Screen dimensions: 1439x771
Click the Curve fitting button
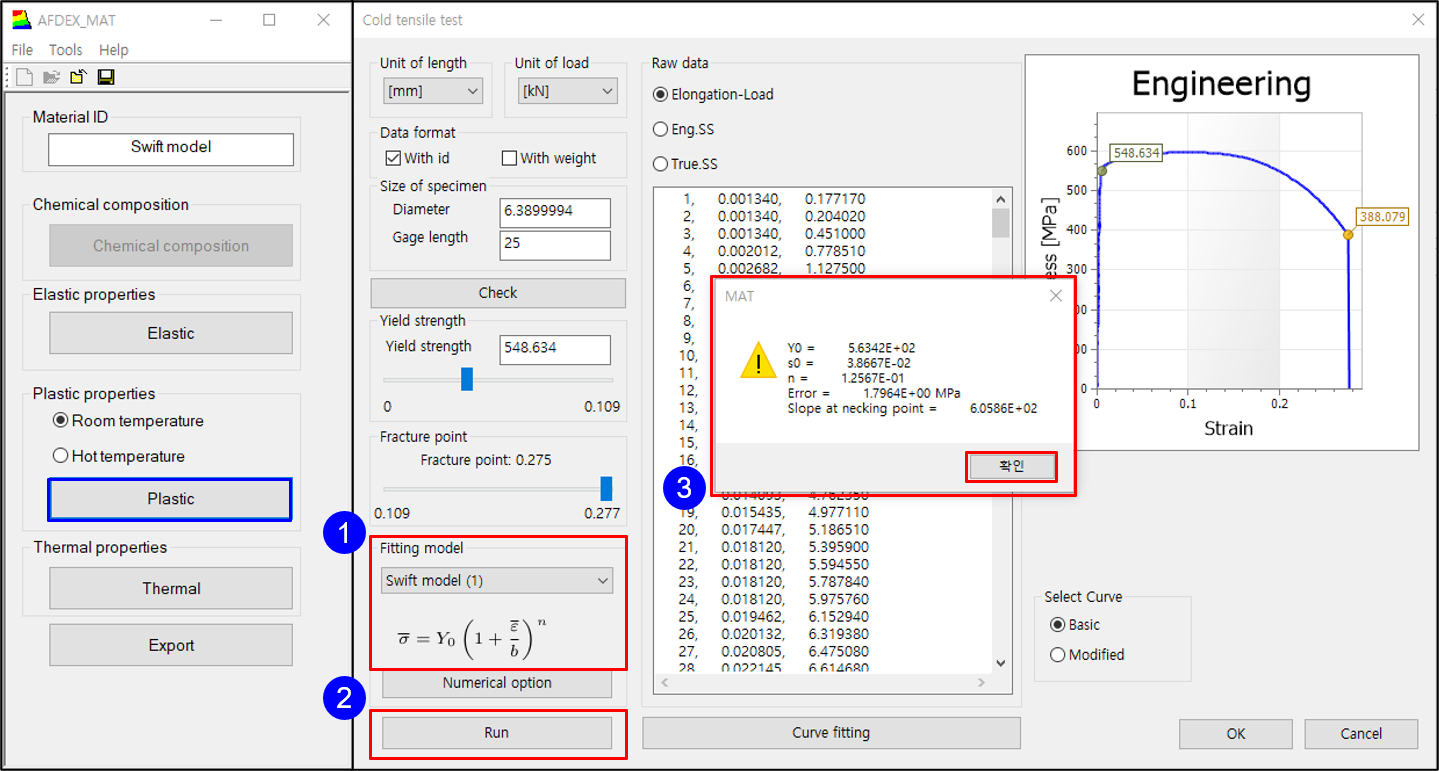[831, 733]
